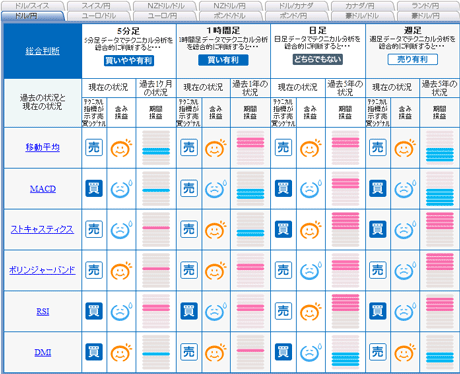460x374 pixels.
Task: Click the 買いやや有利 badge under 5分足
Action: (x=129, y=61)
